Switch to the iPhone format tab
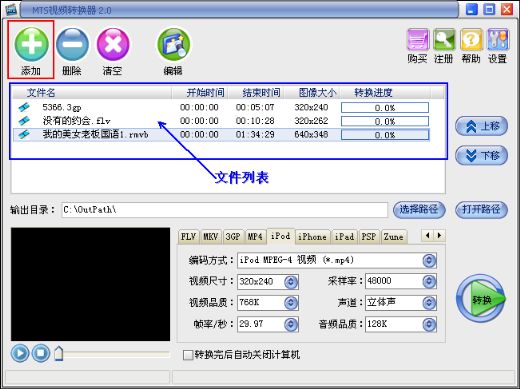 pos(312,237)
